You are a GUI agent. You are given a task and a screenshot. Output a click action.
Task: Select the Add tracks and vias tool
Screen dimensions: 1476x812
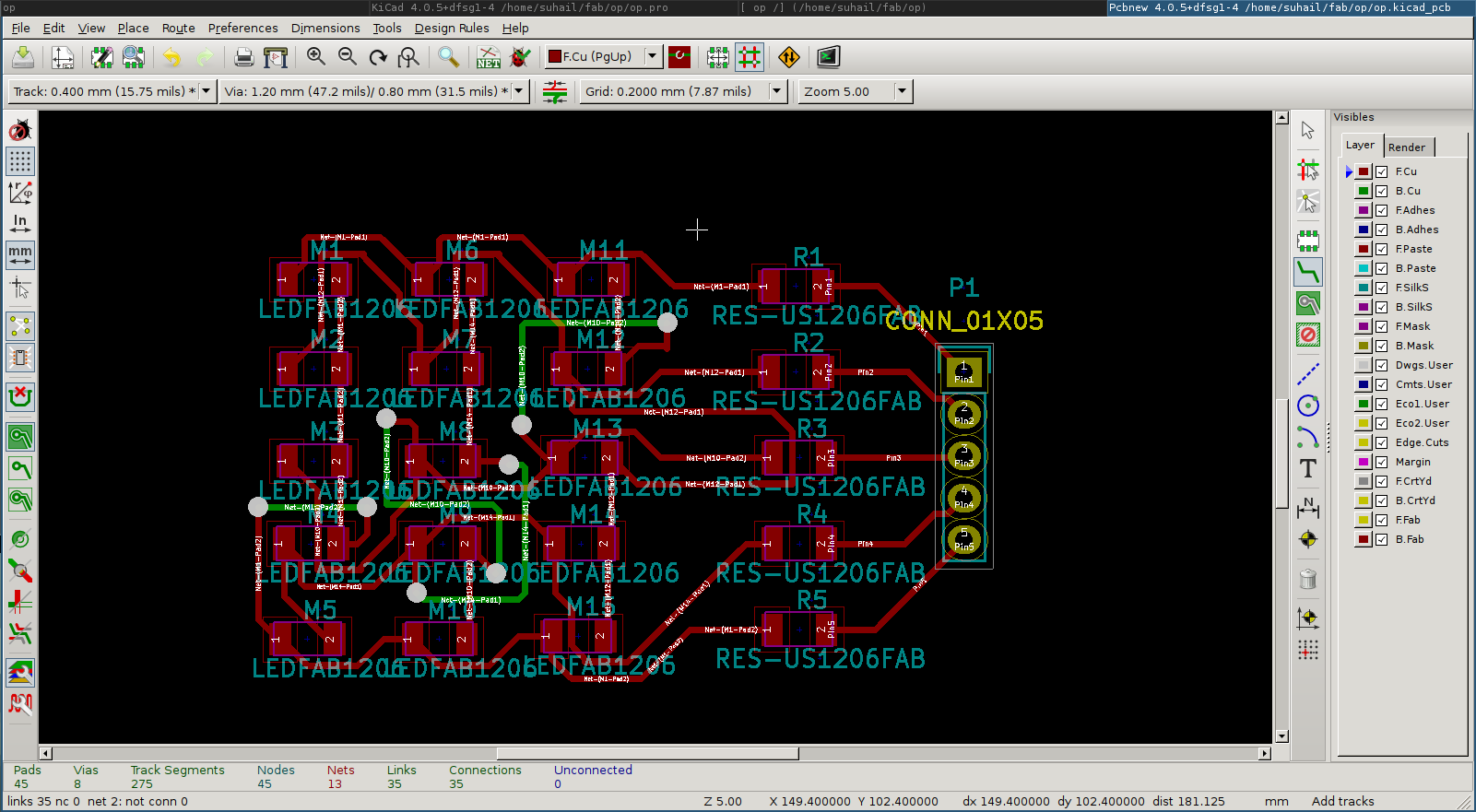coord(1307,272)
